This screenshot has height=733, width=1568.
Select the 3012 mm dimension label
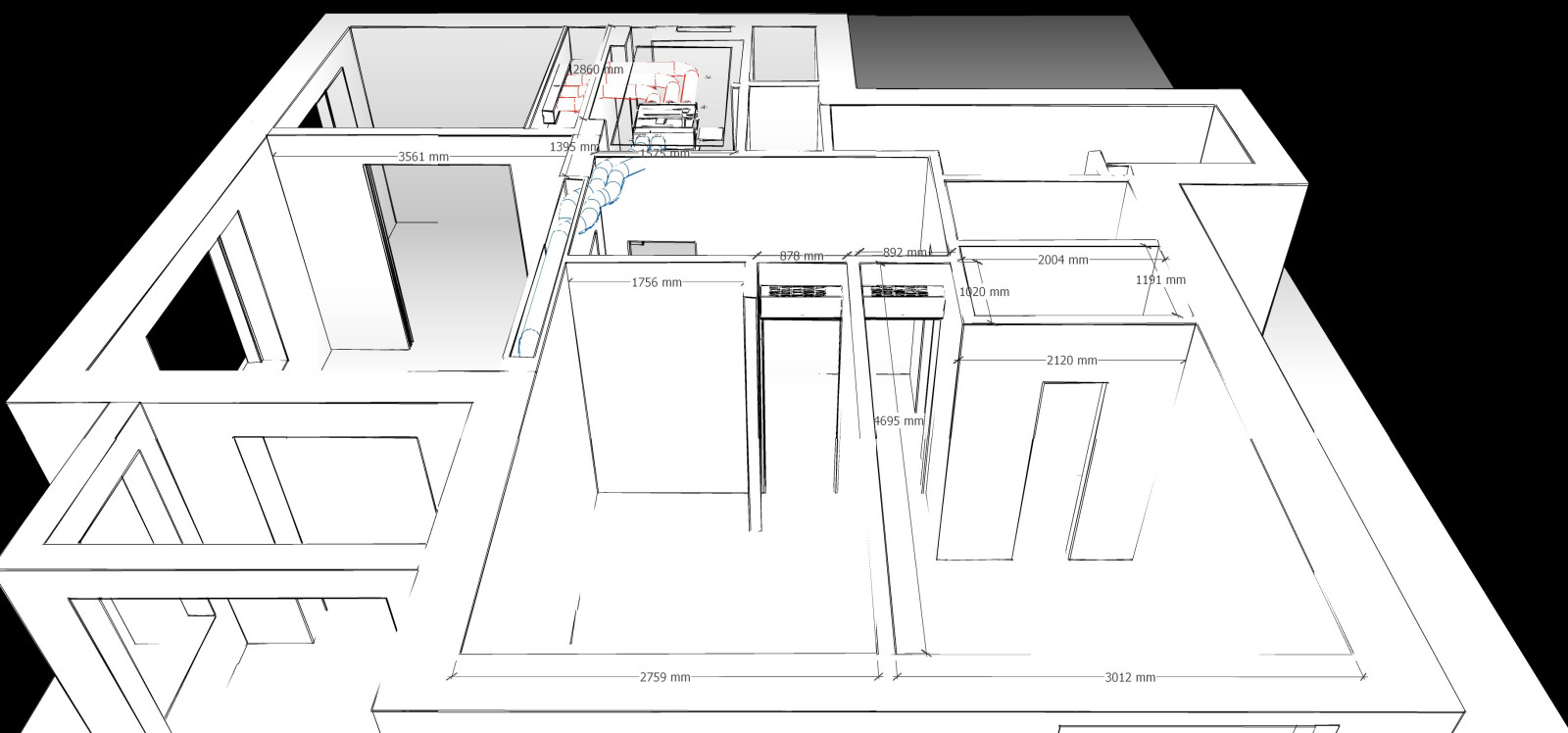pyautogui.click(x=1129, y=677)
